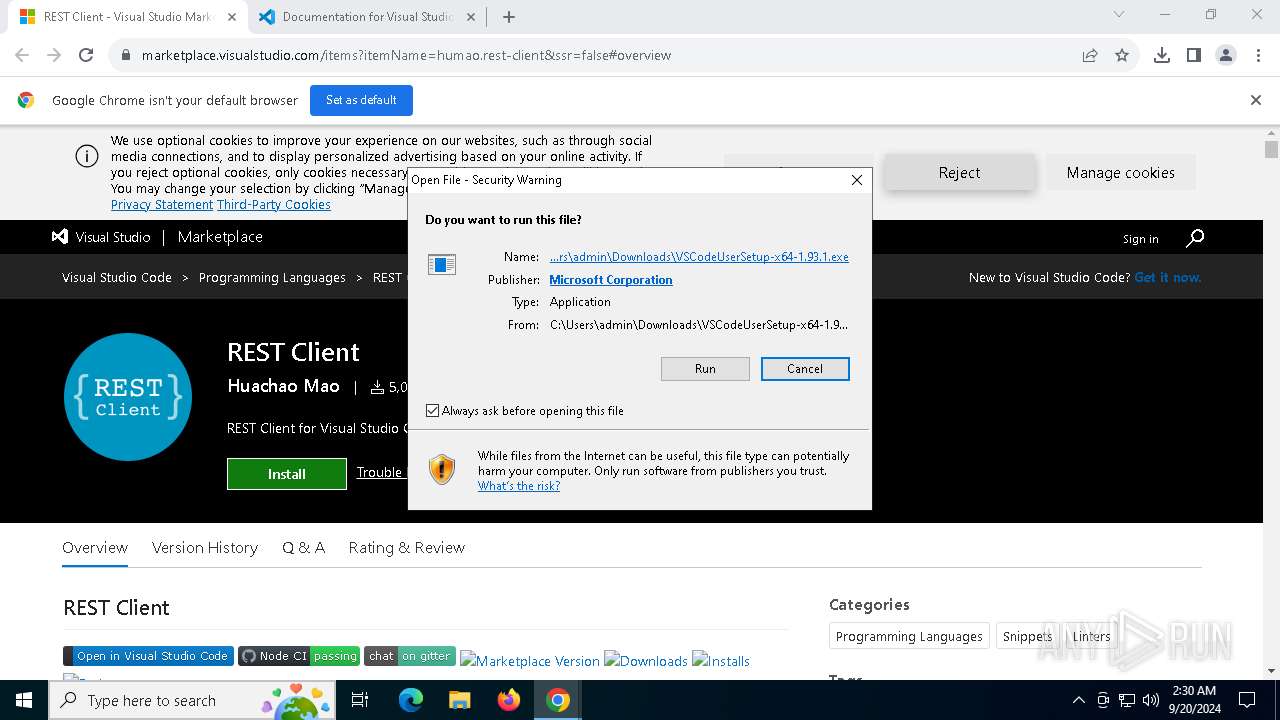Click the Marketplace Version badge
This screenshot has height=720, width=1280.
tap(530, 661)
